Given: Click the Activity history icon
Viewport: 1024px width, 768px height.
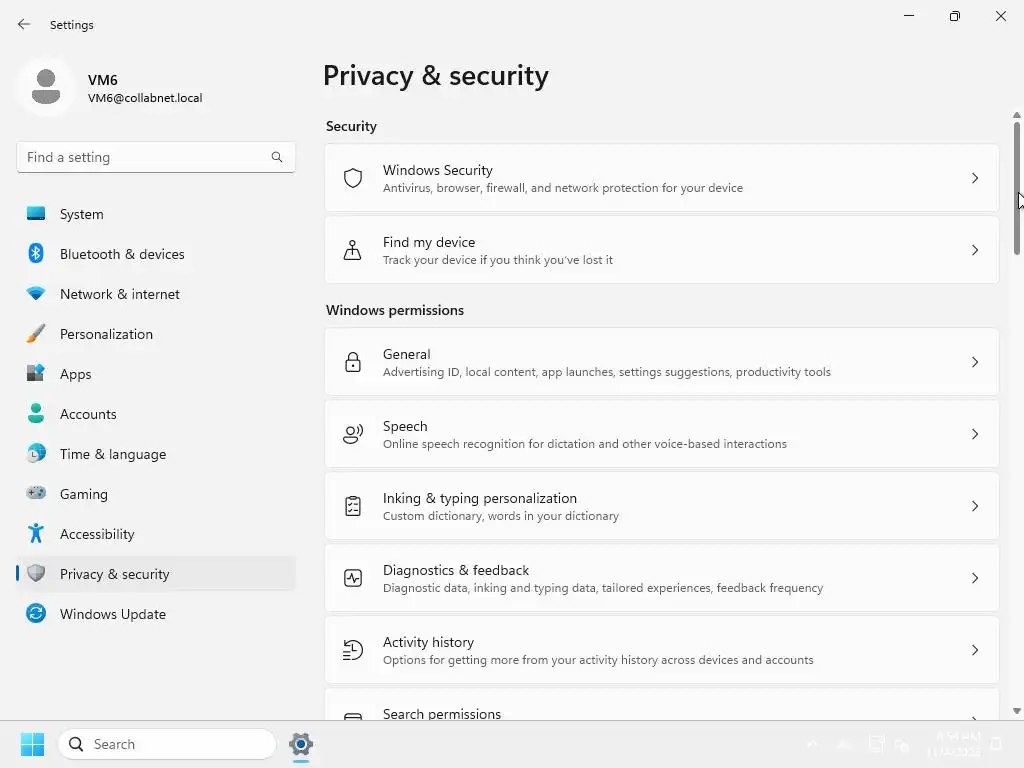Looking at the screenshot, I should (x=353, y=650).
